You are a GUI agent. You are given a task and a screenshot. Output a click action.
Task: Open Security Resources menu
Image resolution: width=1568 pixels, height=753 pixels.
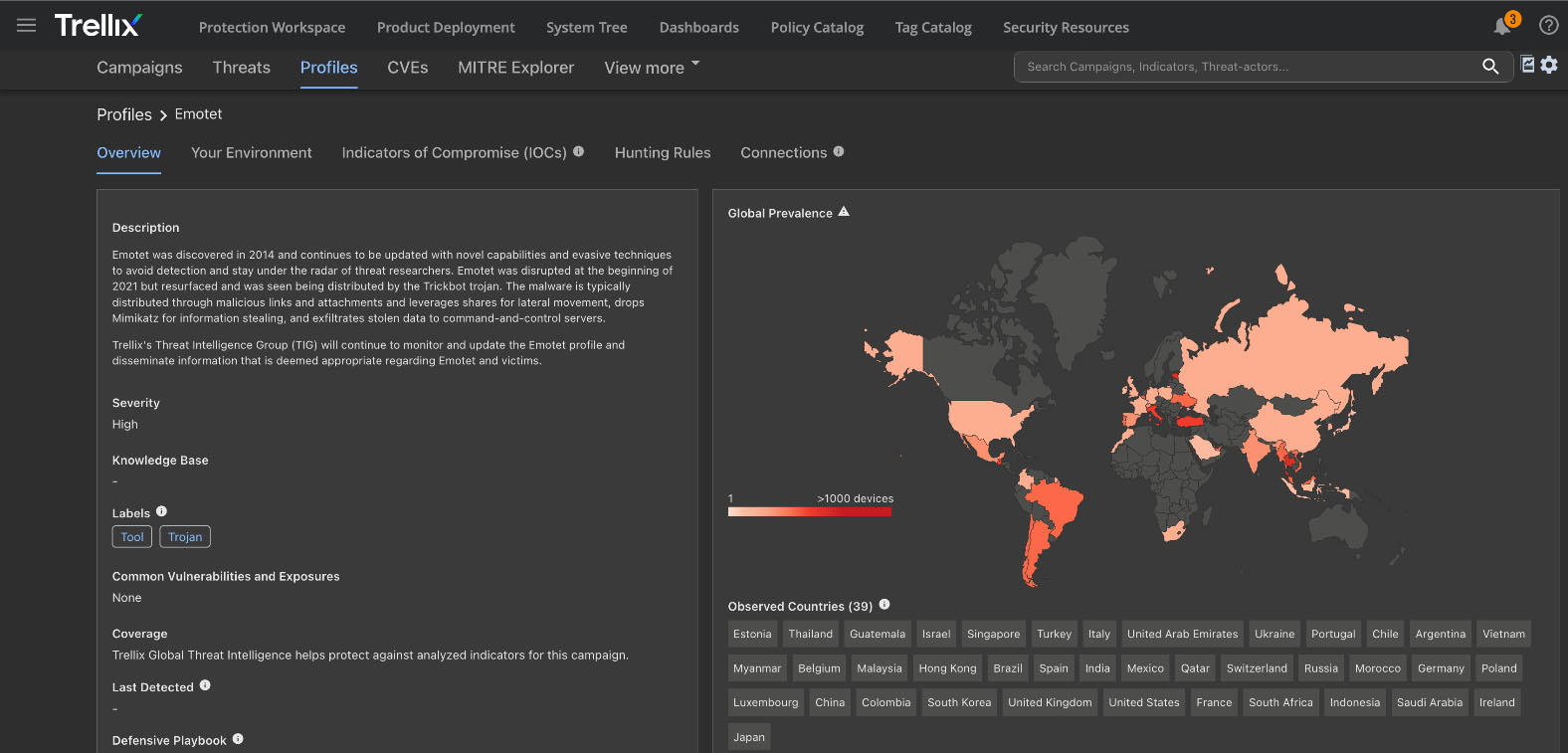pos(1066,28)
